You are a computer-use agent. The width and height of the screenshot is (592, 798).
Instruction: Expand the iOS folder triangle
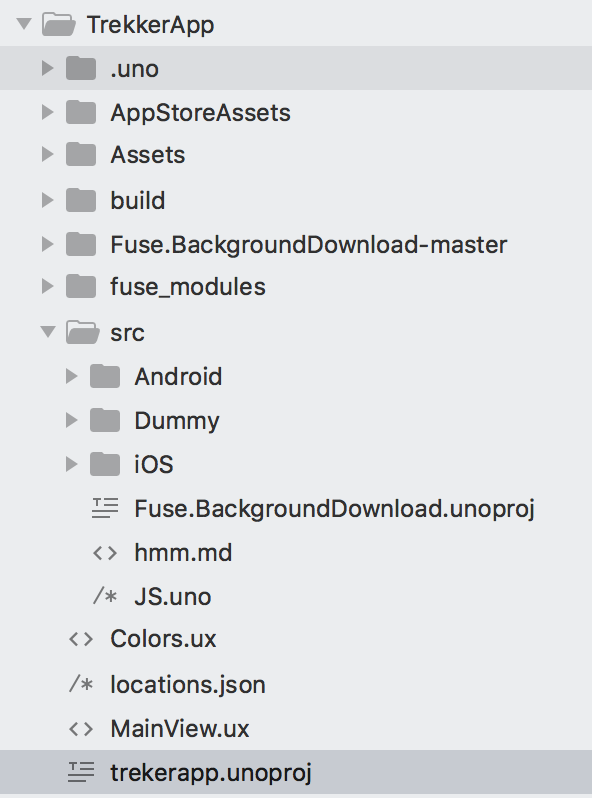pos(72,464)
